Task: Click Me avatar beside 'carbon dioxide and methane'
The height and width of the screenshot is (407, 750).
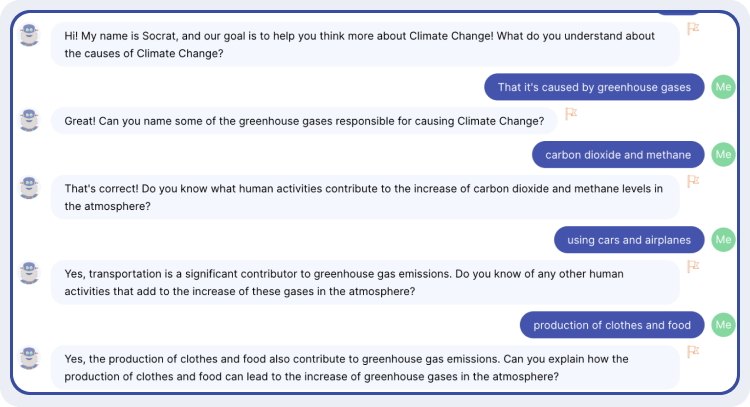Action: pos(723,154)
